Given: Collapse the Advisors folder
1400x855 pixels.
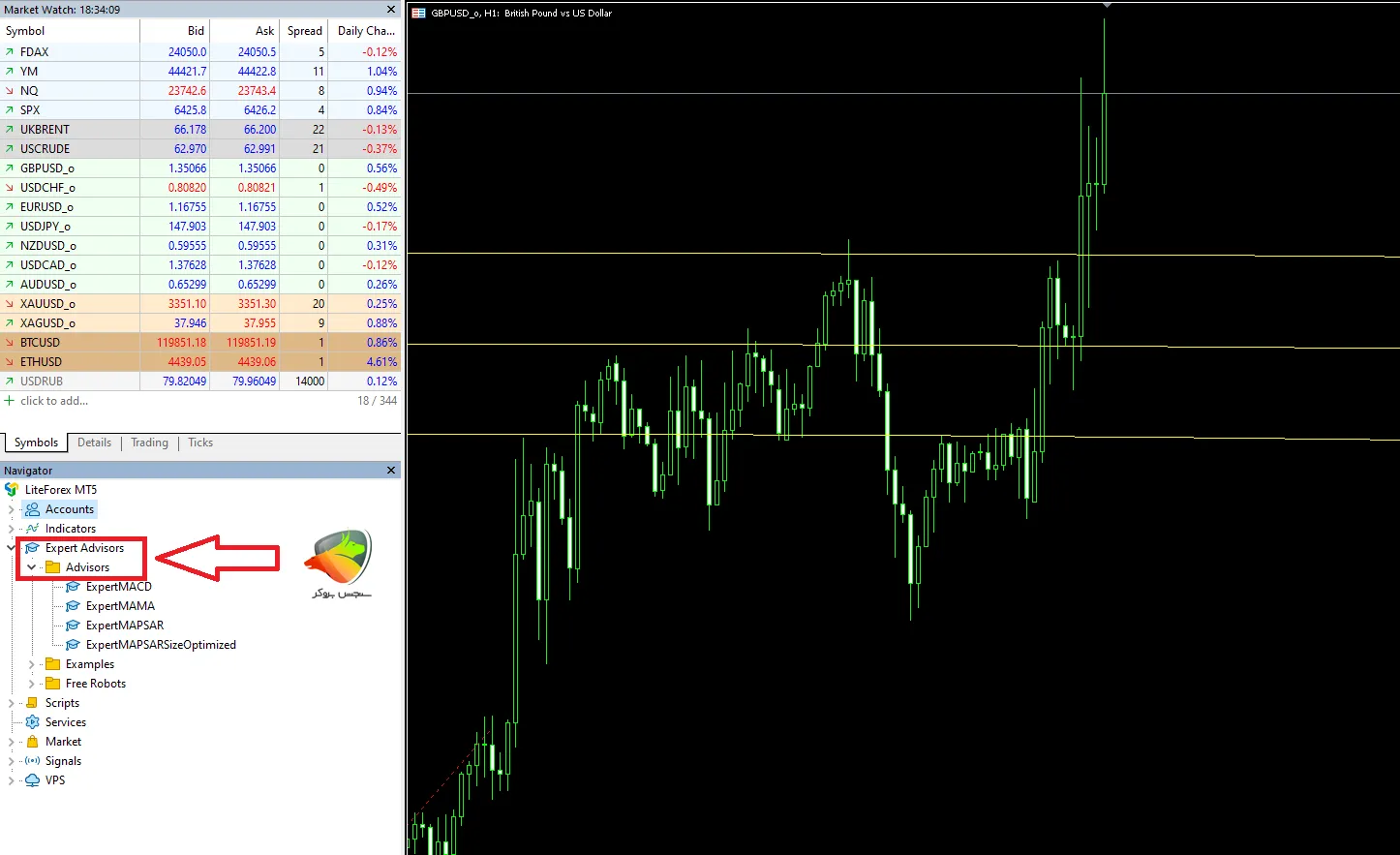Looking at the screenshot, I should tap(31, 567).
